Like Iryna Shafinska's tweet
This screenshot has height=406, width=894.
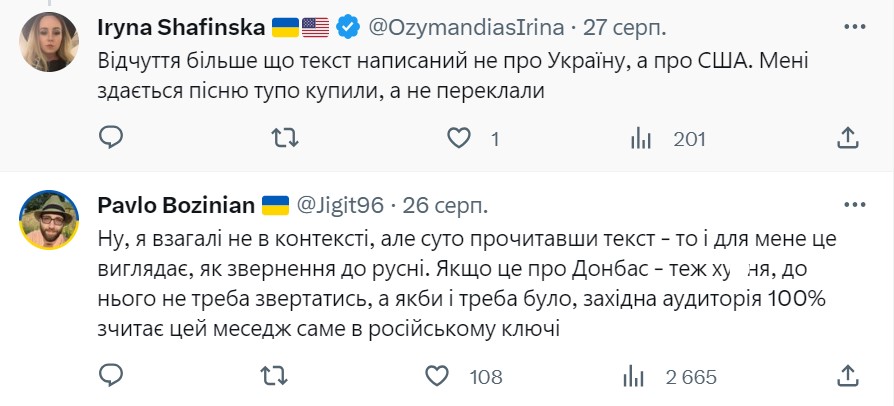point(459,137)
